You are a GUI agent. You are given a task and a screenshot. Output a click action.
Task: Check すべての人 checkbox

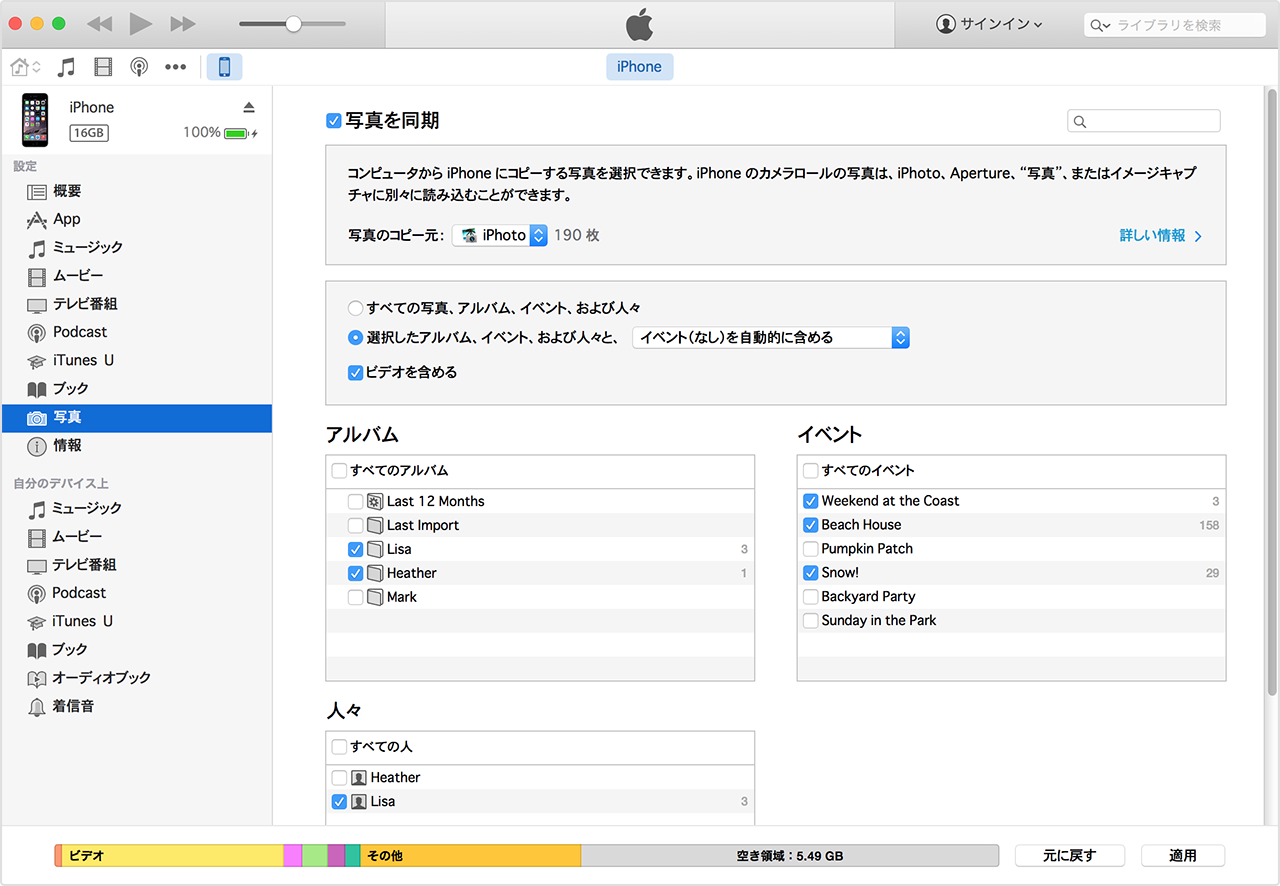[x=339, y=746]
